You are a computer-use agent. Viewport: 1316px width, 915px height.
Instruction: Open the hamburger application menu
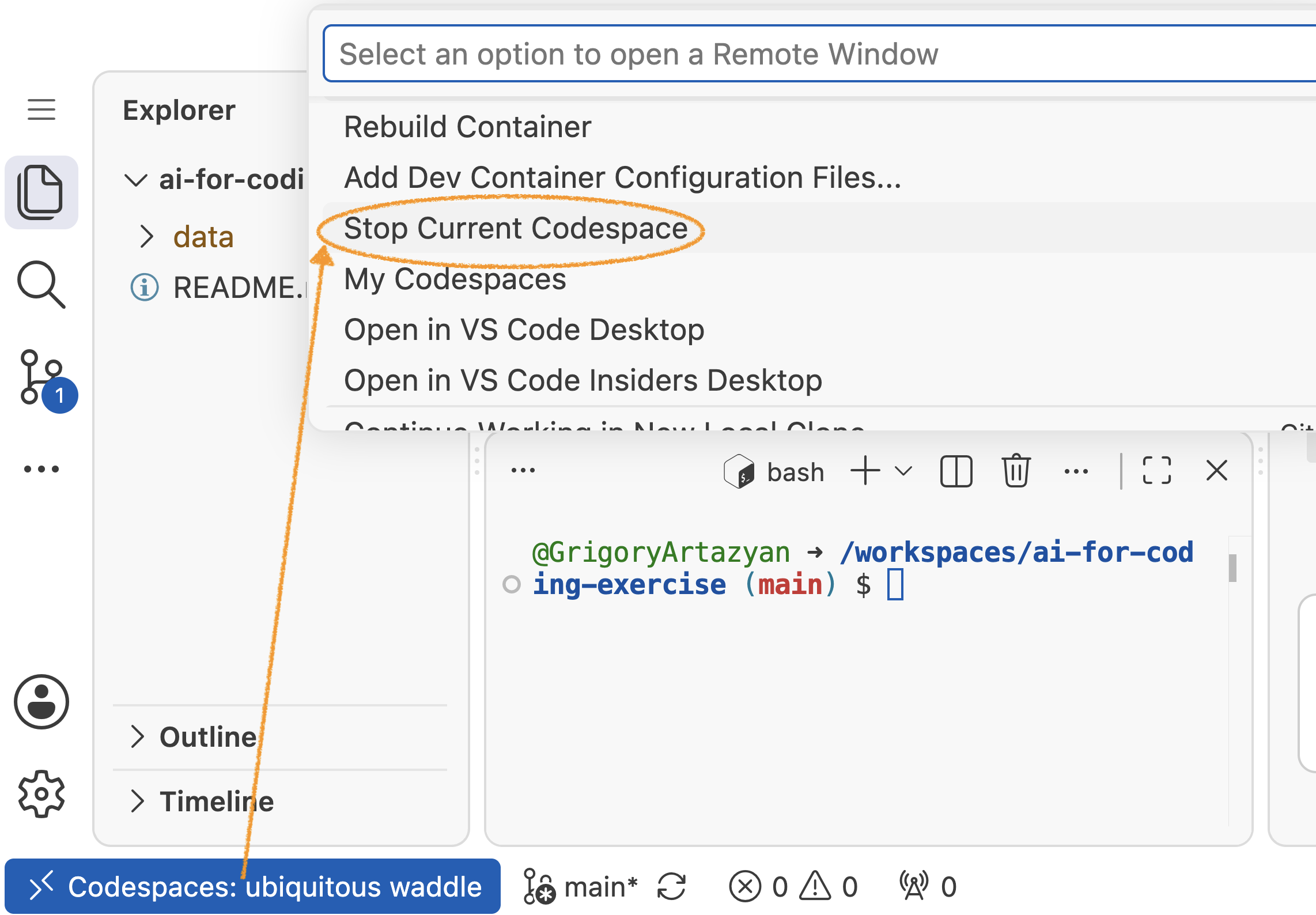41,109
